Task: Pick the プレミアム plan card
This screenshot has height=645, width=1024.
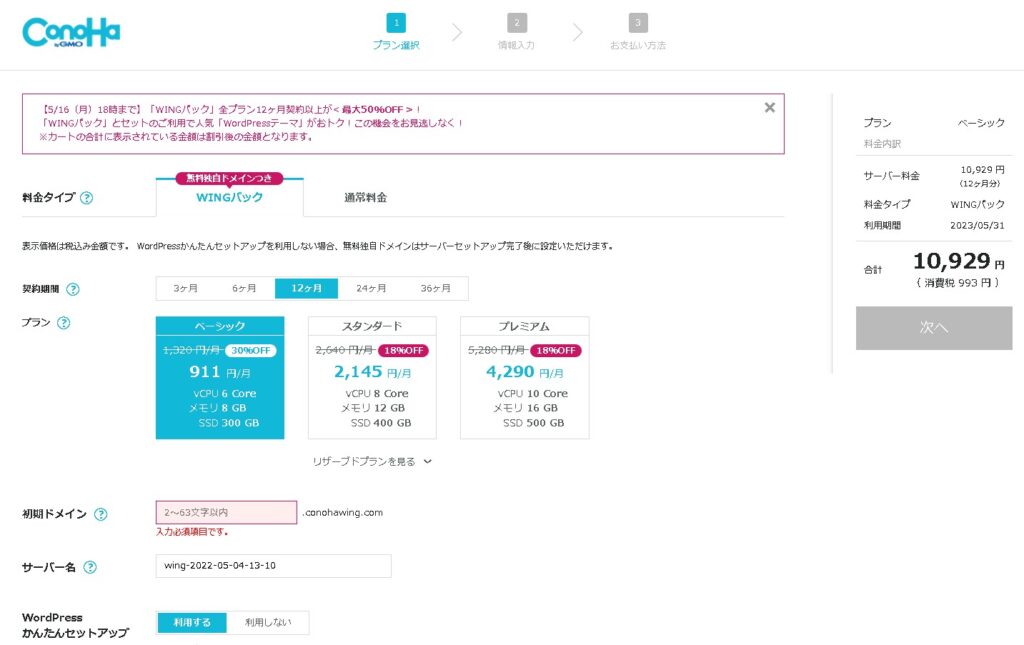Action: tap(524, 378)
